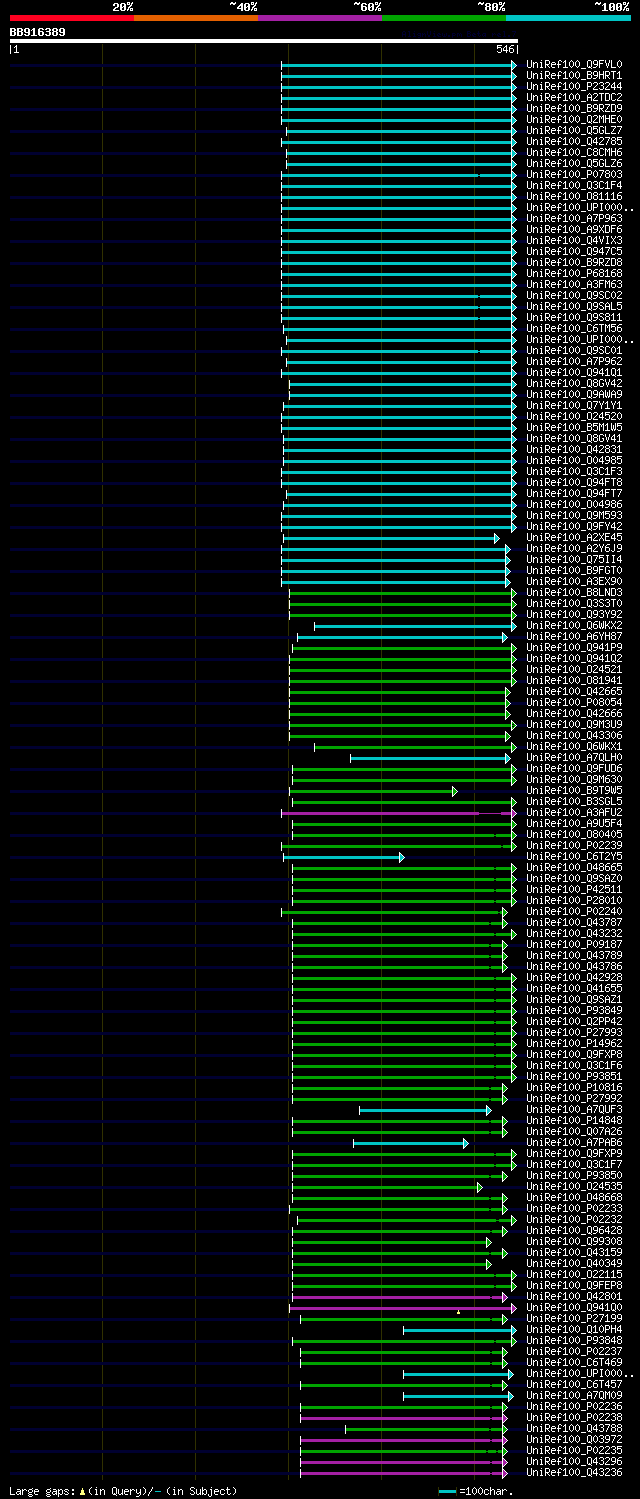This screenshot has height=1499, width=640.
Task: Select hit label UniRef100_A7P963
Action: pos(574,218)
